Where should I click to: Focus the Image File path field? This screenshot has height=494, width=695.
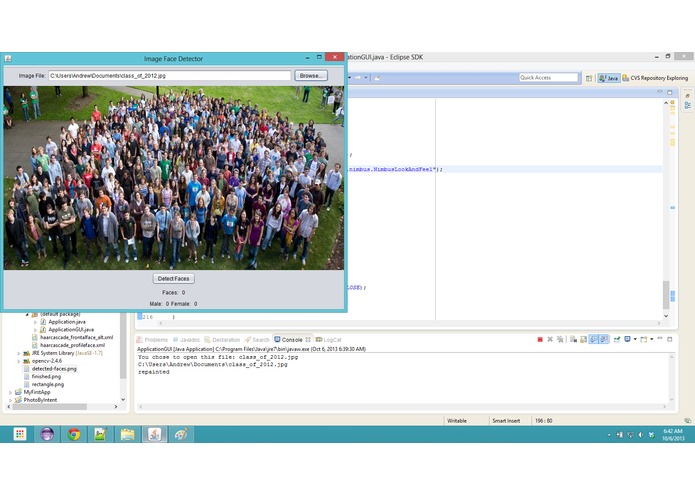(x=169, y=76)
